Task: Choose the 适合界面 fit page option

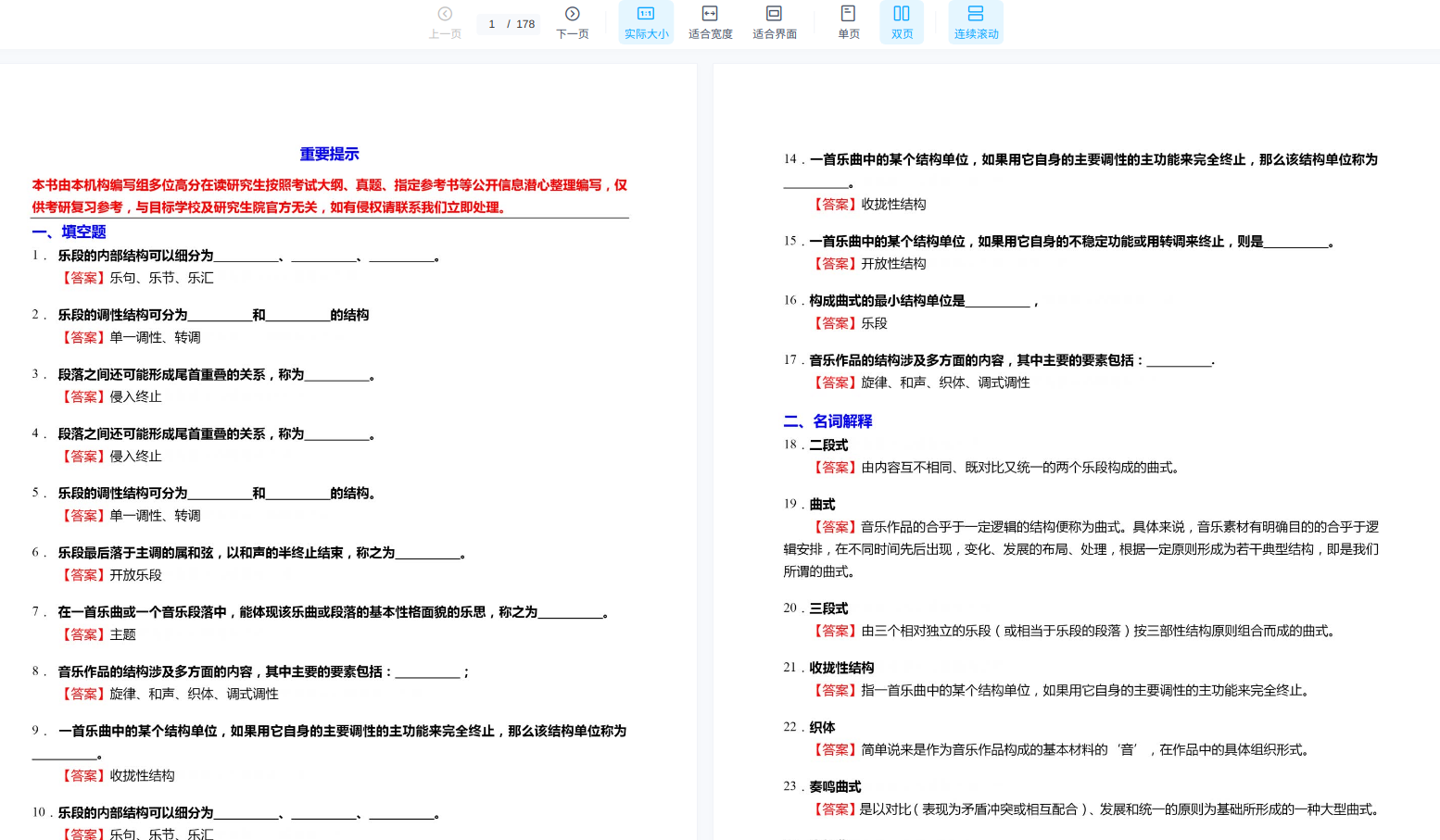Action: pos(774,22)
